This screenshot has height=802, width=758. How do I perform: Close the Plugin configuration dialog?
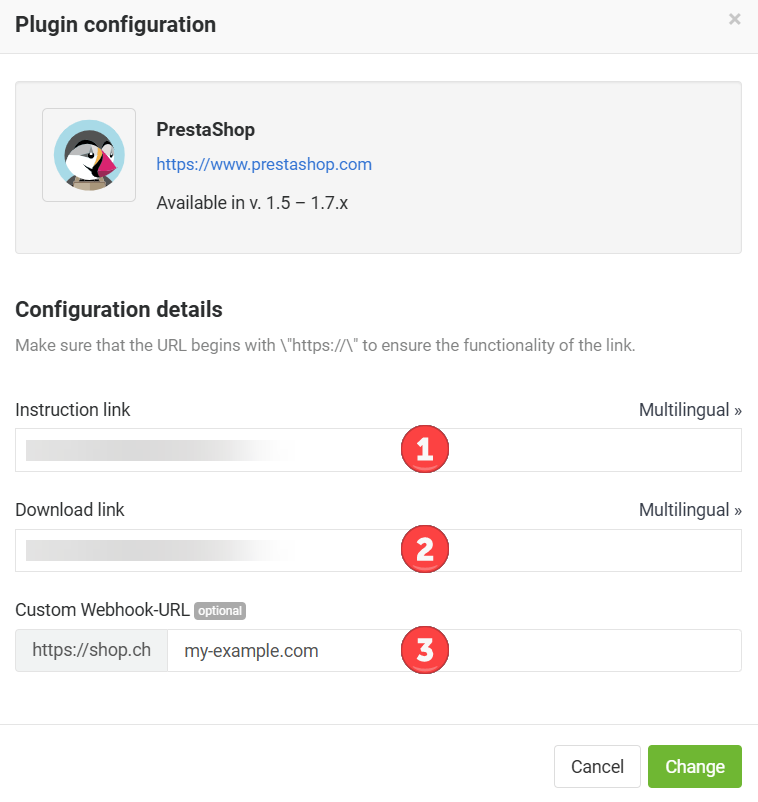click(734, 19)
